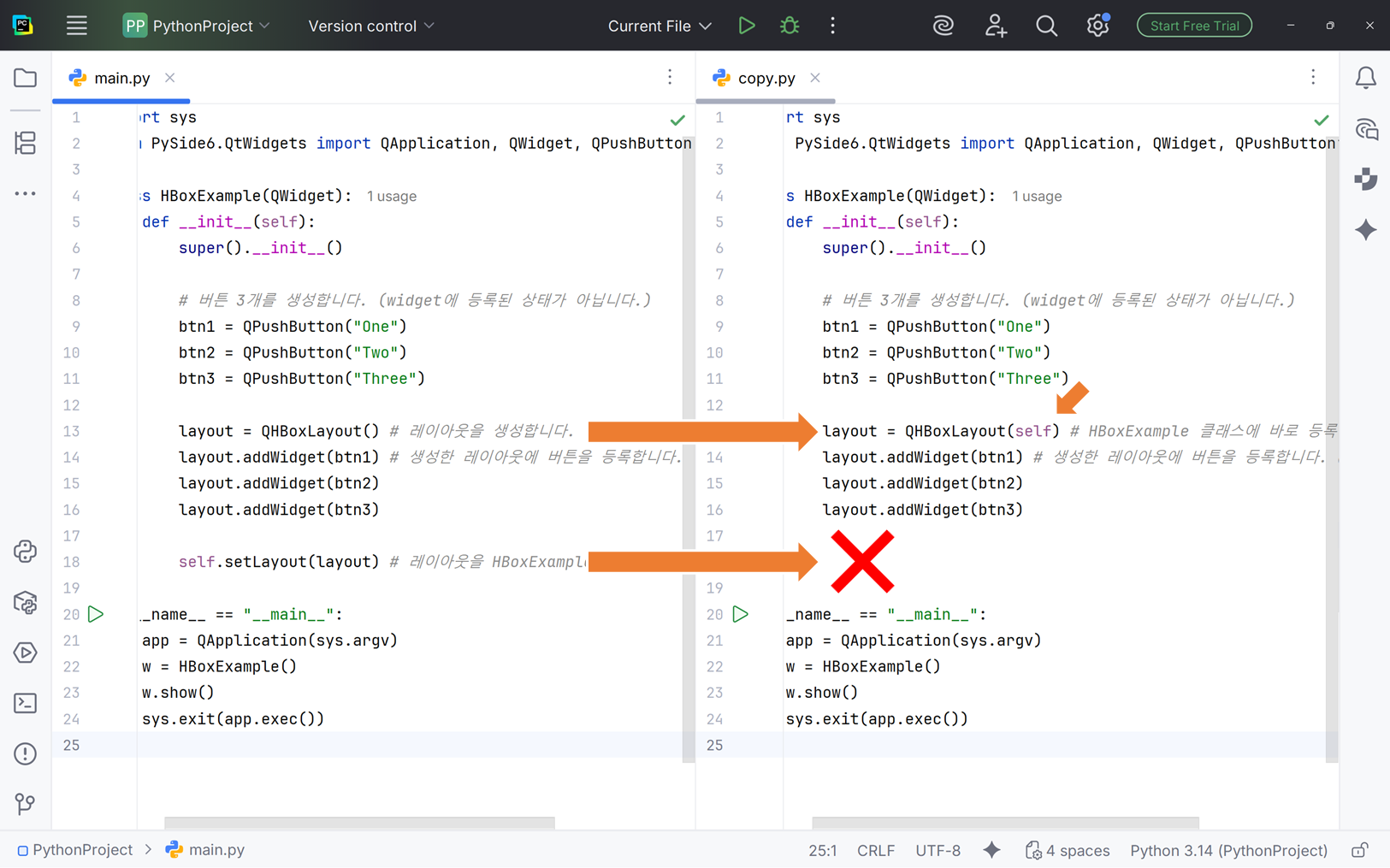Open Search Everywhere magnifier
Screen dimensions: 1390x868
coord(1046,26)
